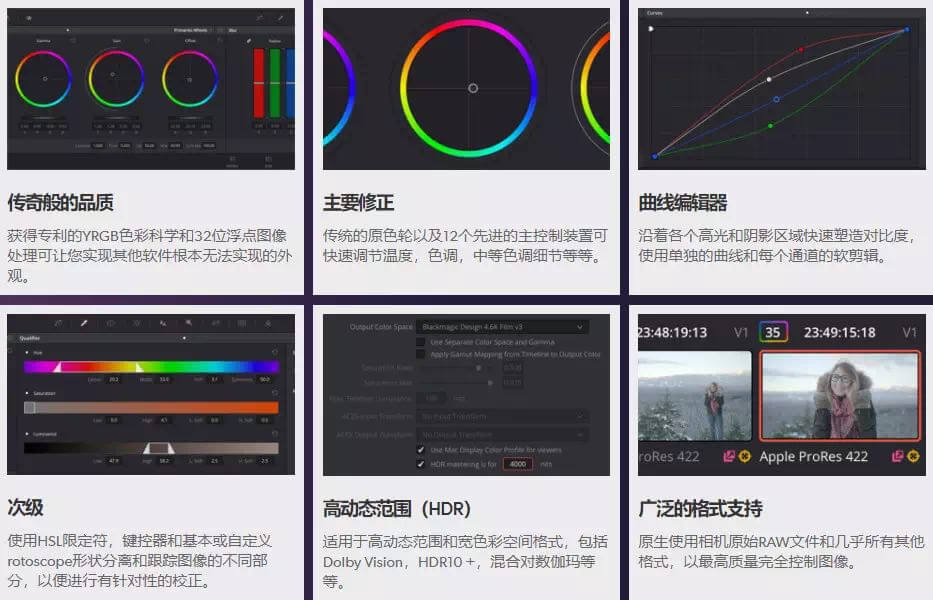933x600 pixels.
Task: Reset the Gain color wheel
Action: tap(147, 40)
